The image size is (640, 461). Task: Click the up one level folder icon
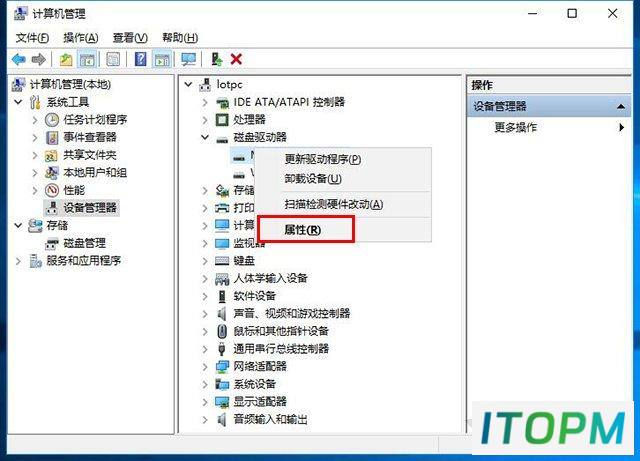point(66,60)
